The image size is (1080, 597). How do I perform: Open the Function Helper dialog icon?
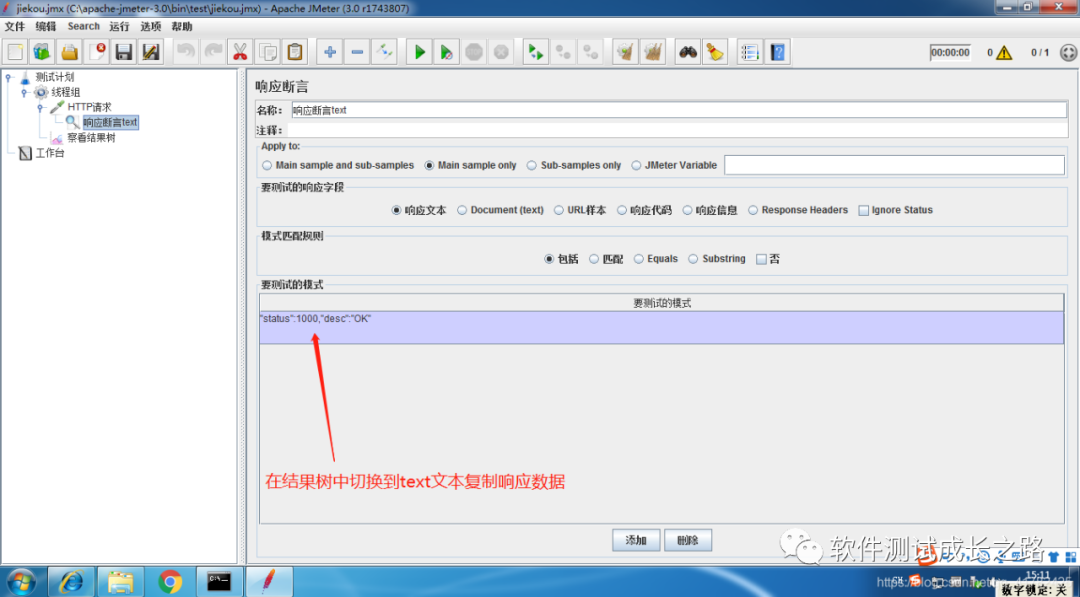[749, 52]
